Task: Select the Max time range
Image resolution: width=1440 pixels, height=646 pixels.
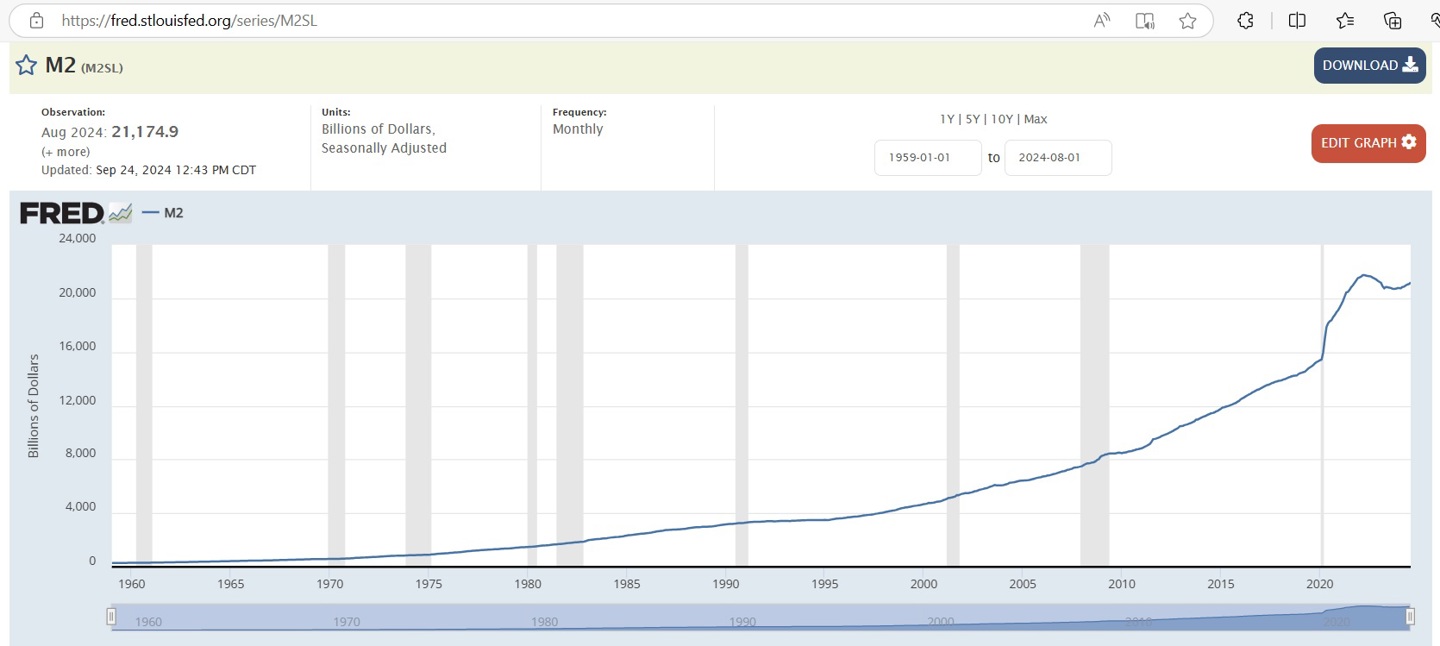Action: pyautogui.click(x=1035, y=119)
